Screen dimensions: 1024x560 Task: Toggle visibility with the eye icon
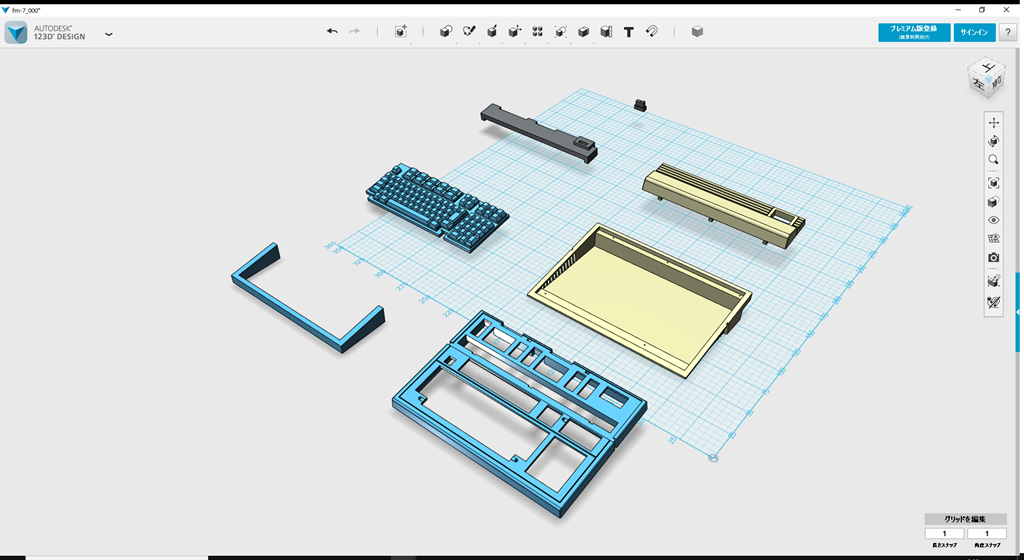coord(993,220)
